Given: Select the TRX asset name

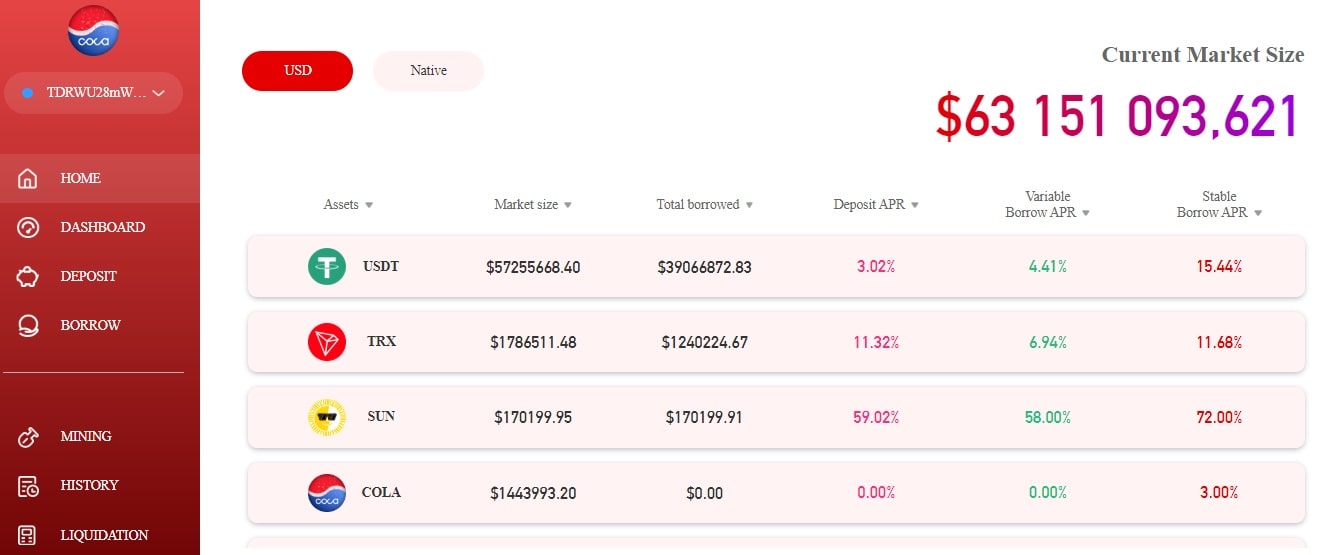Looking at the screenshot, I should click(x=381, y=341).
